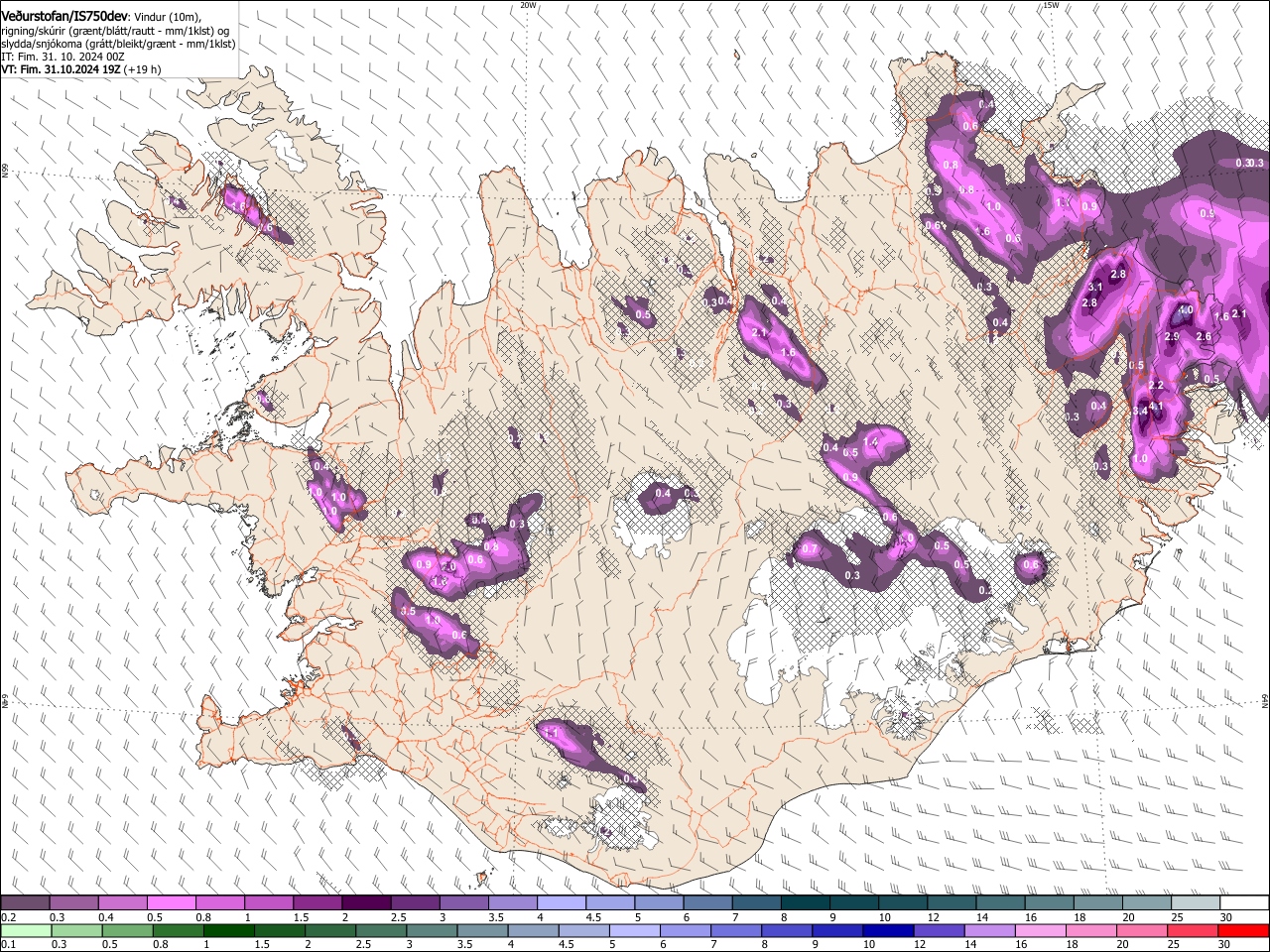Click the '2.2' precipitation value on the map
Screen dimensions: 1270x952
(x=1156, y=385)
